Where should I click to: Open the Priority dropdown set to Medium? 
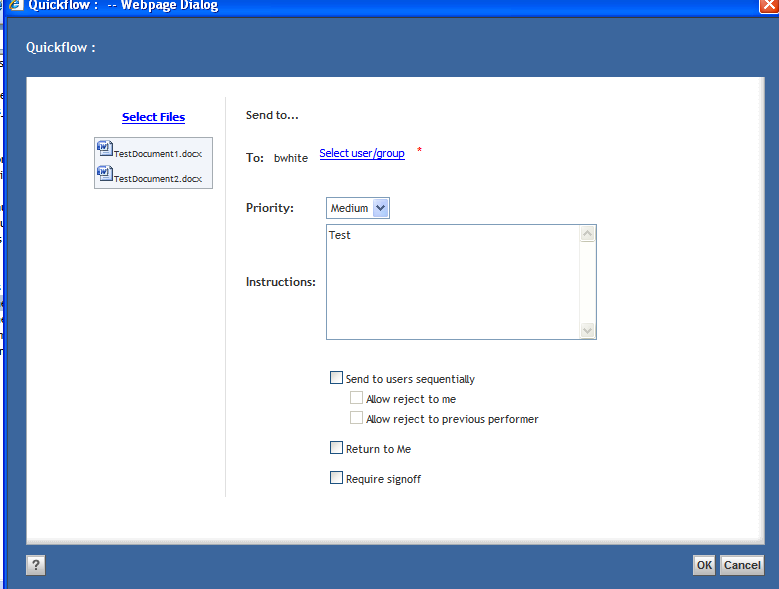pyautogui.click(x=358, y=208)
